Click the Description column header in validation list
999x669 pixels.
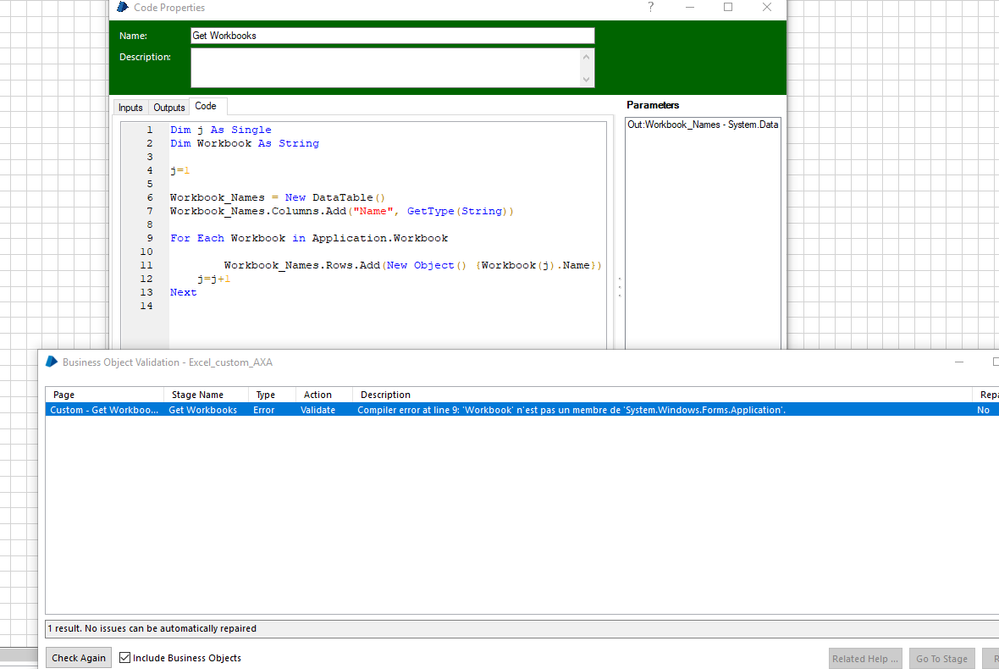pos(385,395)
